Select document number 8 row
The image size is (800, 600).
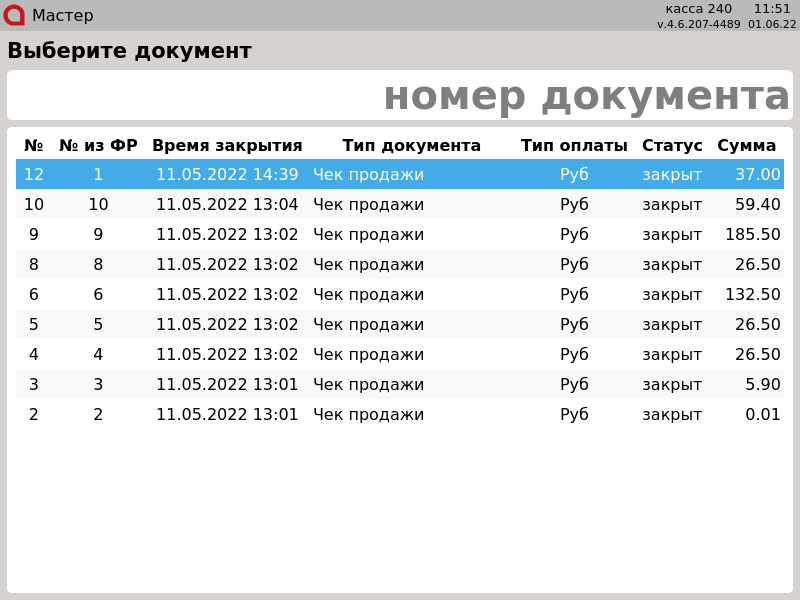click(400, 264)
